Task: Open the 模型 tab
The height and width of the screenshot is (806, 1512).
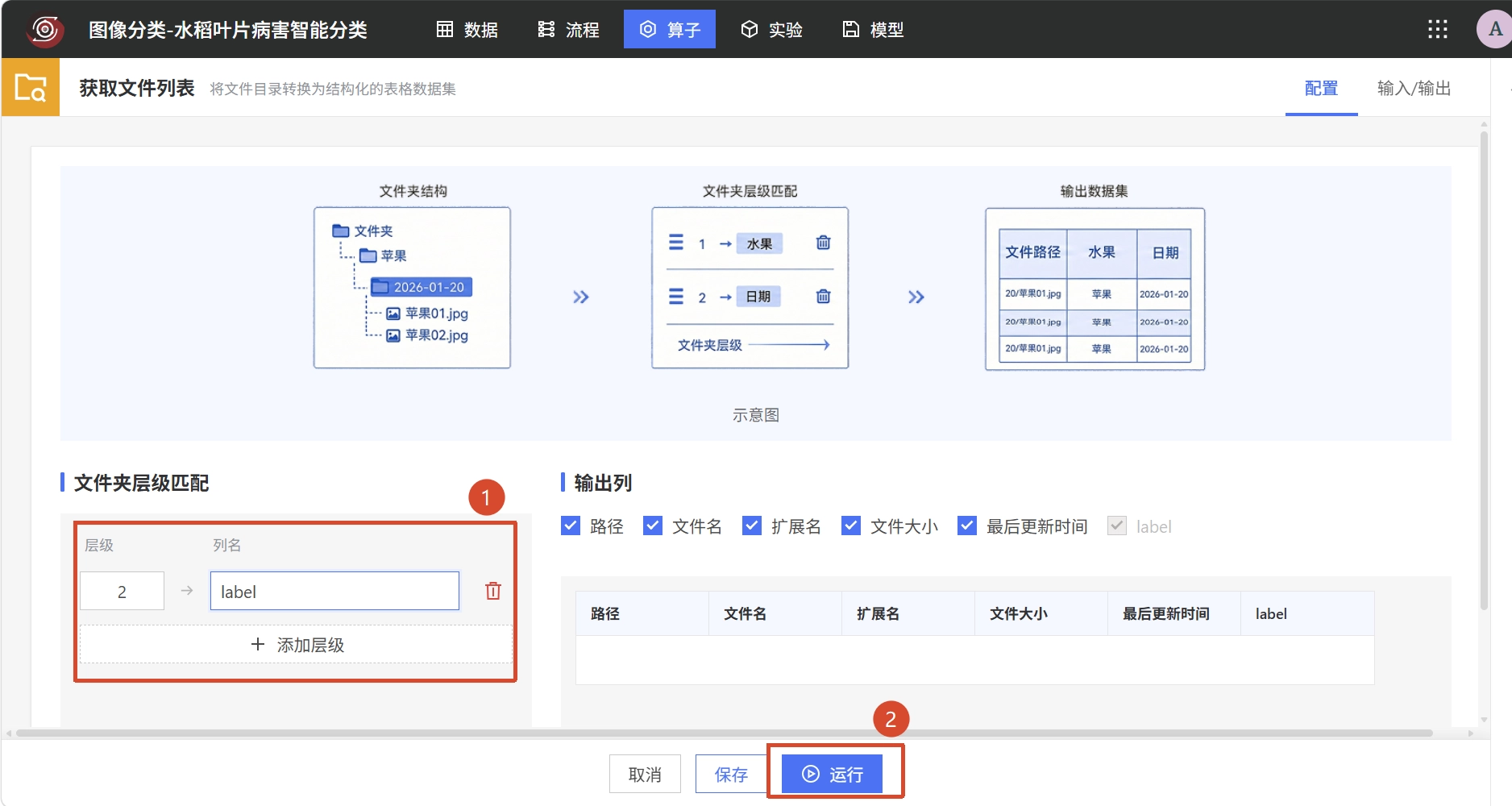Action: coord(873,30)
